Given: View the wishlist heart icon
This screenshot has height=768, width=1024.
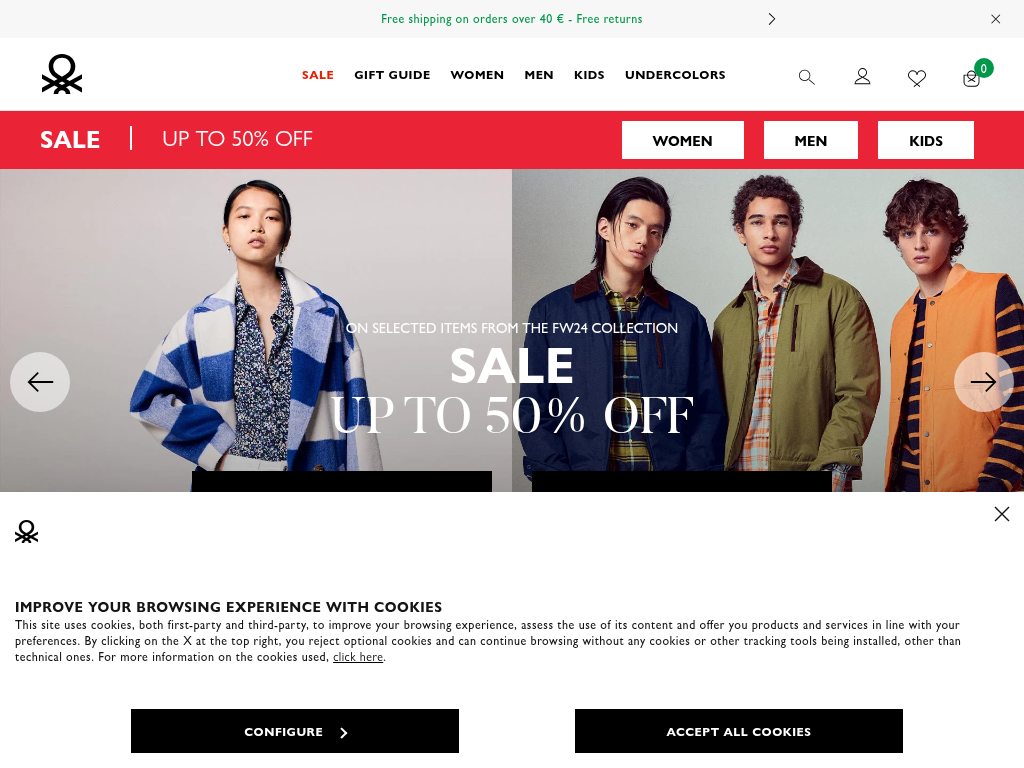Looking at the screenshot, I should (917, 78).
